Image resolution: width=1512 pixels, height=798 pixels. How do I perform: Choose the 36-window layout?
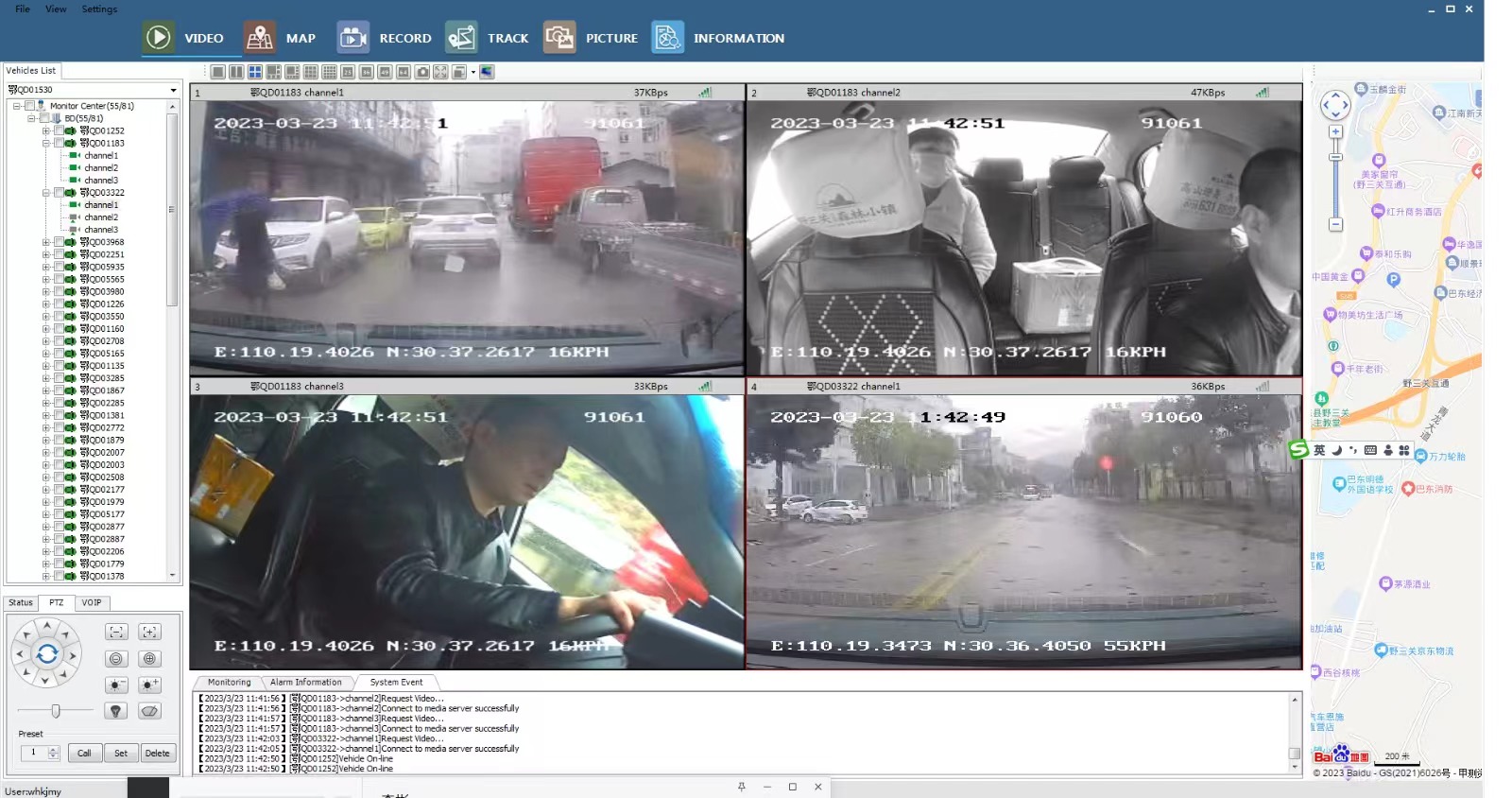point(366,72)
